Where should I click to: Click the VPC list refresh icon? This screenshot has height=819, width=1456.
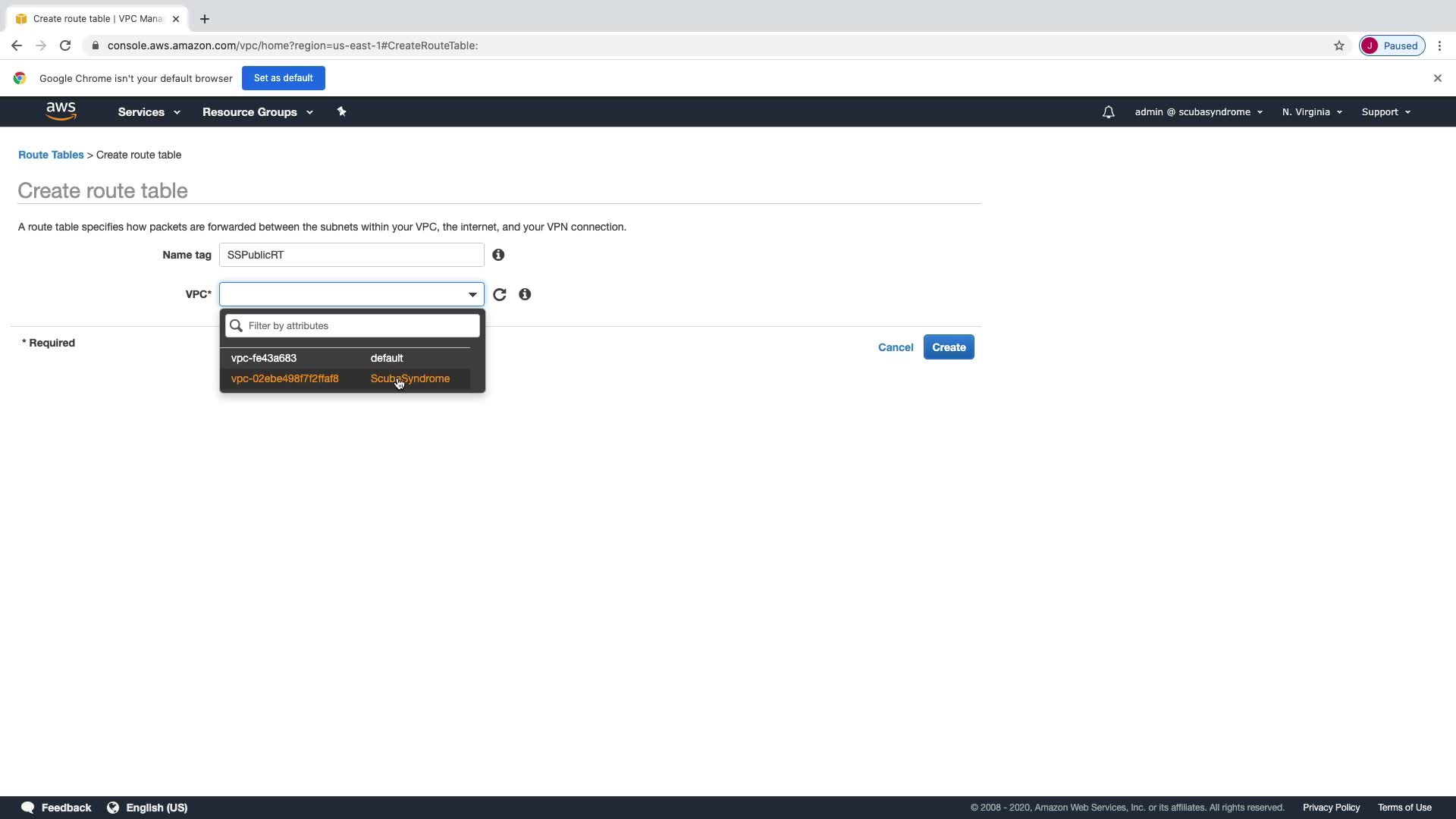pyautogui.click(x=499, y=294)
